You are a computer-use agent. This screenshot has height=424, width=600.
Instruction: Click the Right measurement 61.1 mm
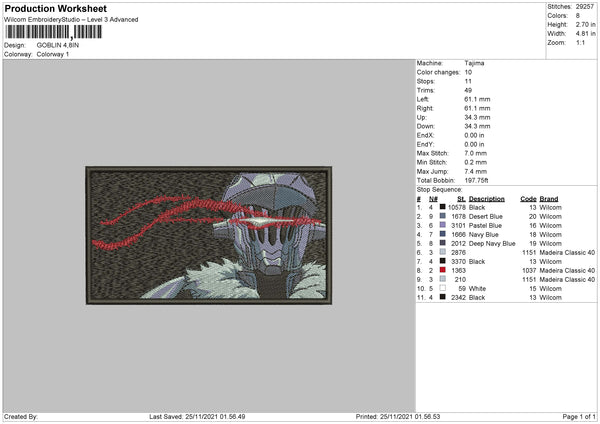[477, 108]
